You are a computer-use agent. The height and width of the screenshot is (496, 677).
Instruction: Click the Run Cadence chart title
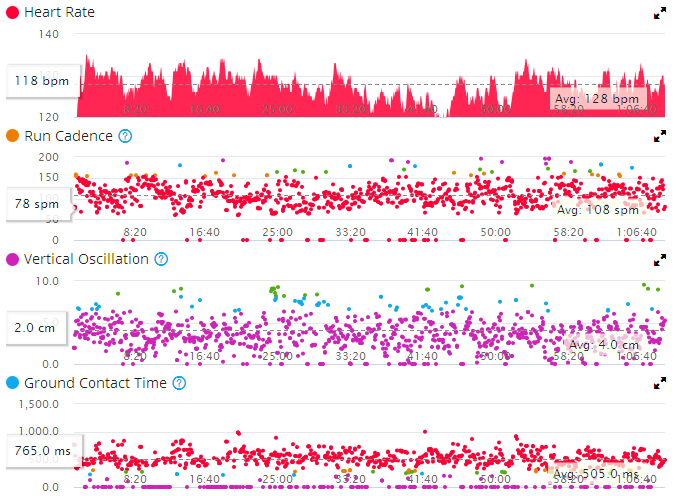point(68,136)
